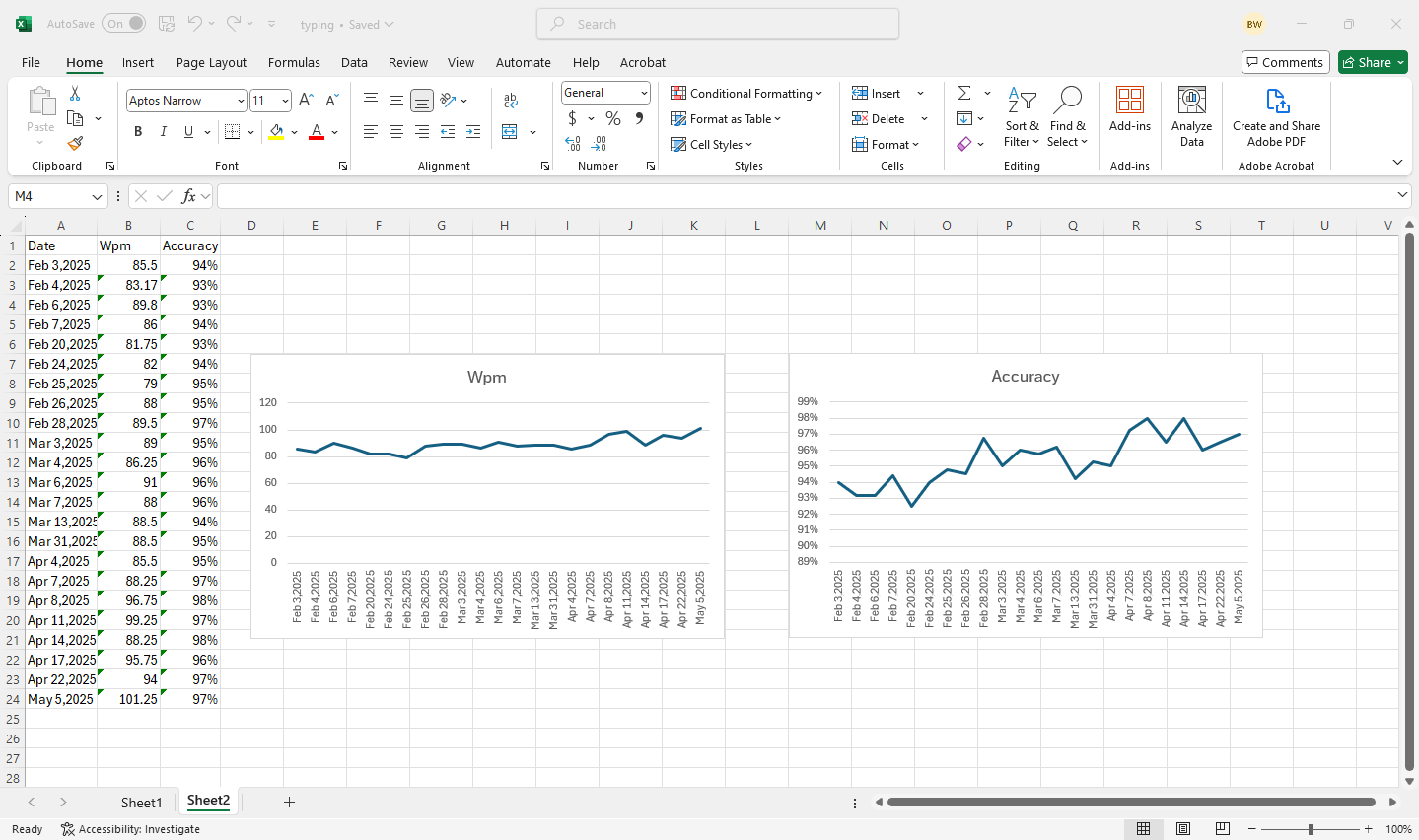Click the Search box
The width and height of the screenshot is (1419, 840).
(x=718, y=24)
